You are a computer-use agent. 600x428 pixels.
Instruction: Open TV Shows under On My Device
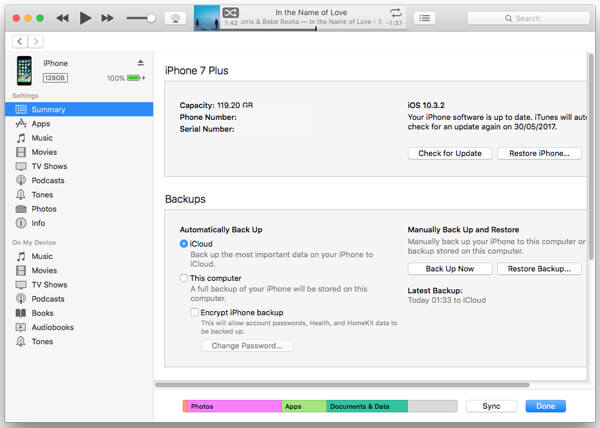[x=79, y=285]
